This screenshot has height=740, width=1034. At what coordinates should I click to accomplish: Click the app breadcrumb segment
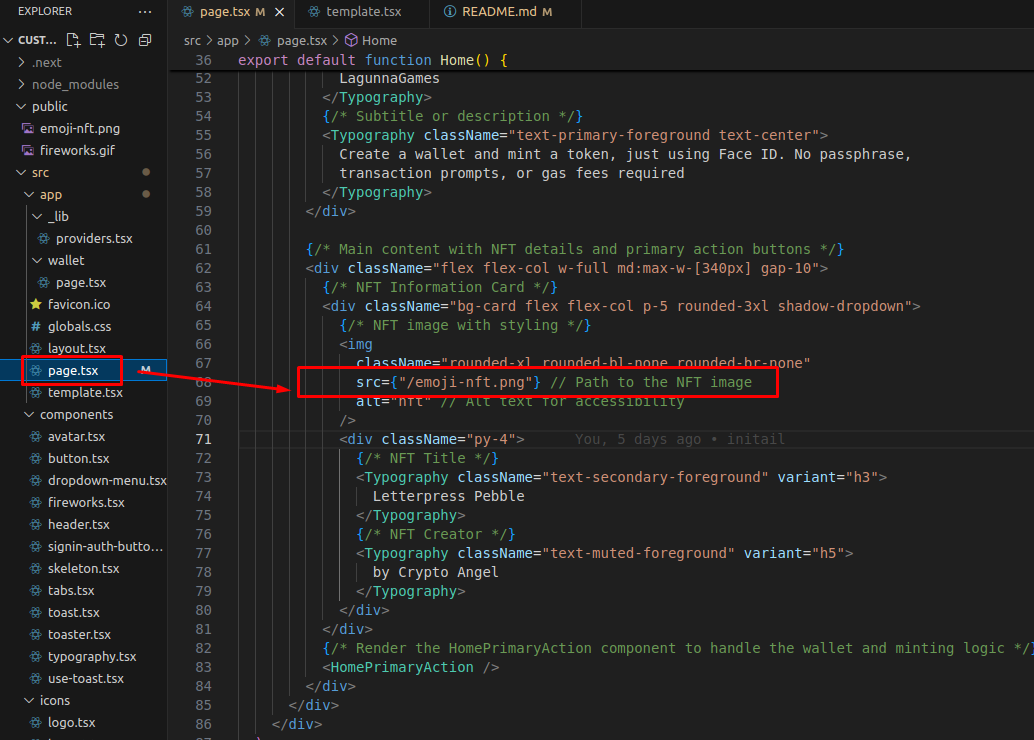(228, 41)
